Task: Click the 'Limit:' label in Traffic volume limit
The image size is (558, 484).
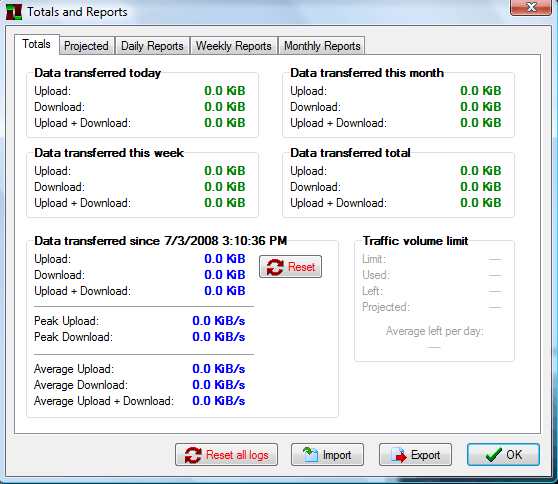Action: pos(374,259)
